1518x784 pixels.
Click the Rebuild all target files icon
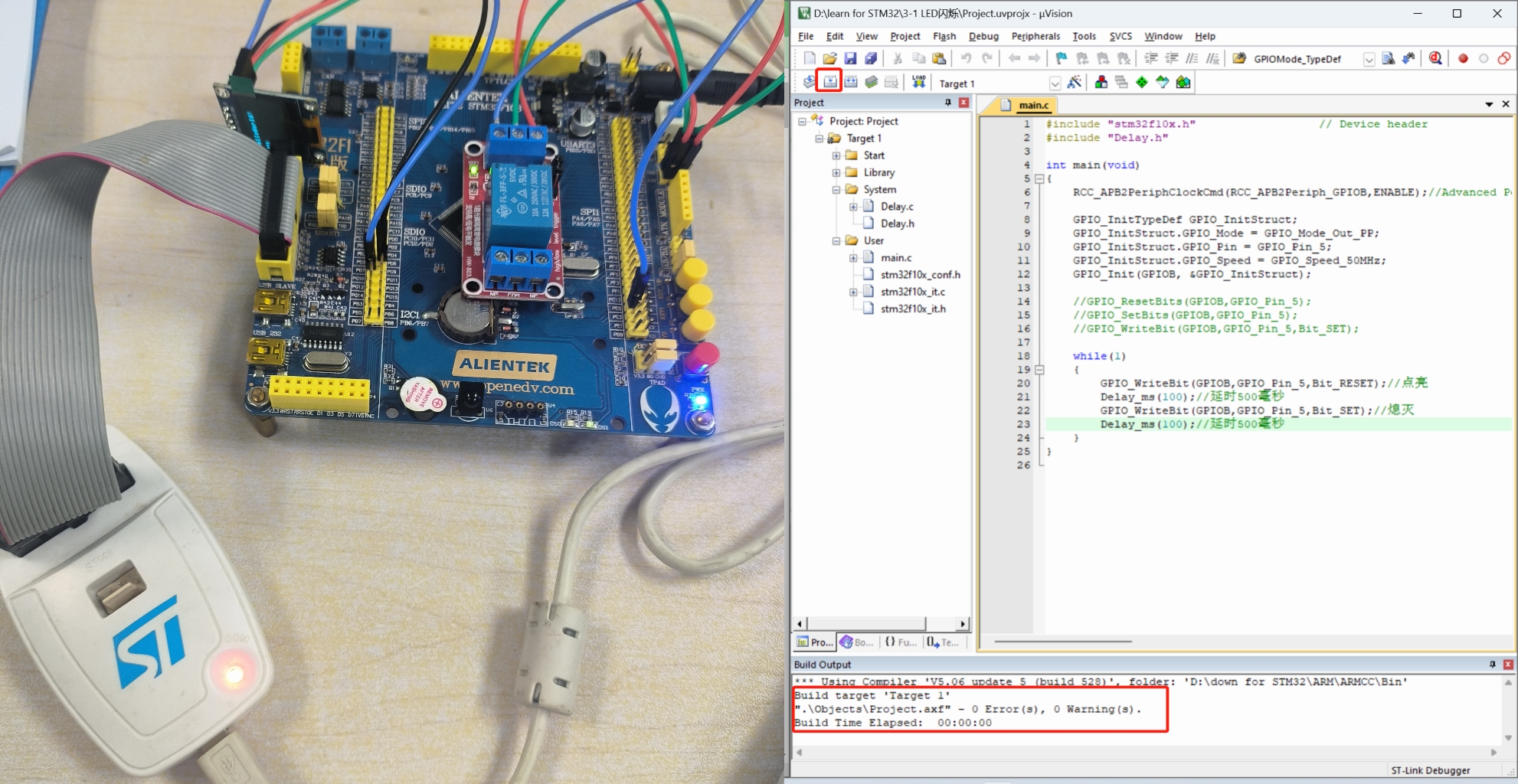(851, 82)
